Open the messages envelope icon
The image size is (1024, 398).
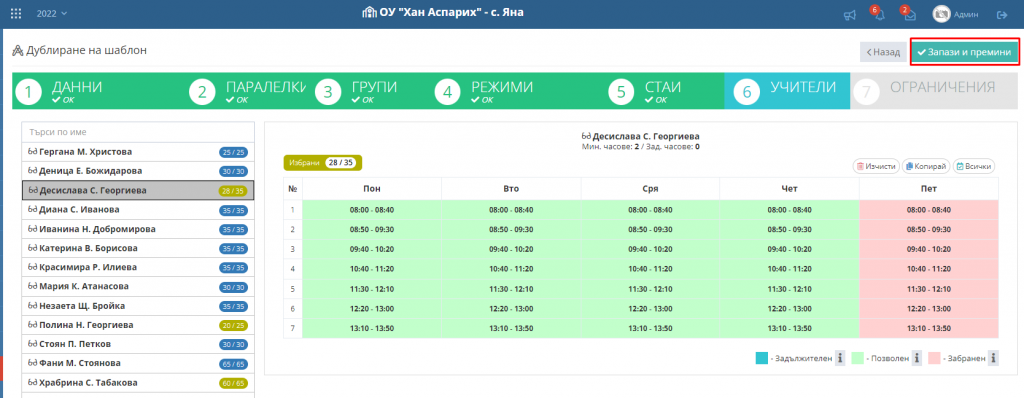pyautogui.click(x=910, y=15)
